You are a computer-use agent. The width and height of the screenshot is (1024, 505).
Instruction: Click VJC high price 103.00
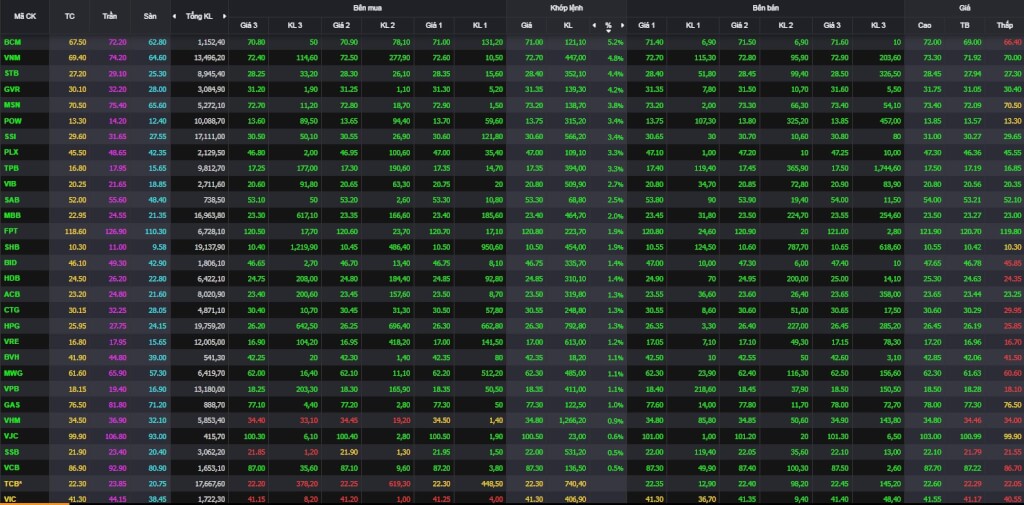pos(931,437)
